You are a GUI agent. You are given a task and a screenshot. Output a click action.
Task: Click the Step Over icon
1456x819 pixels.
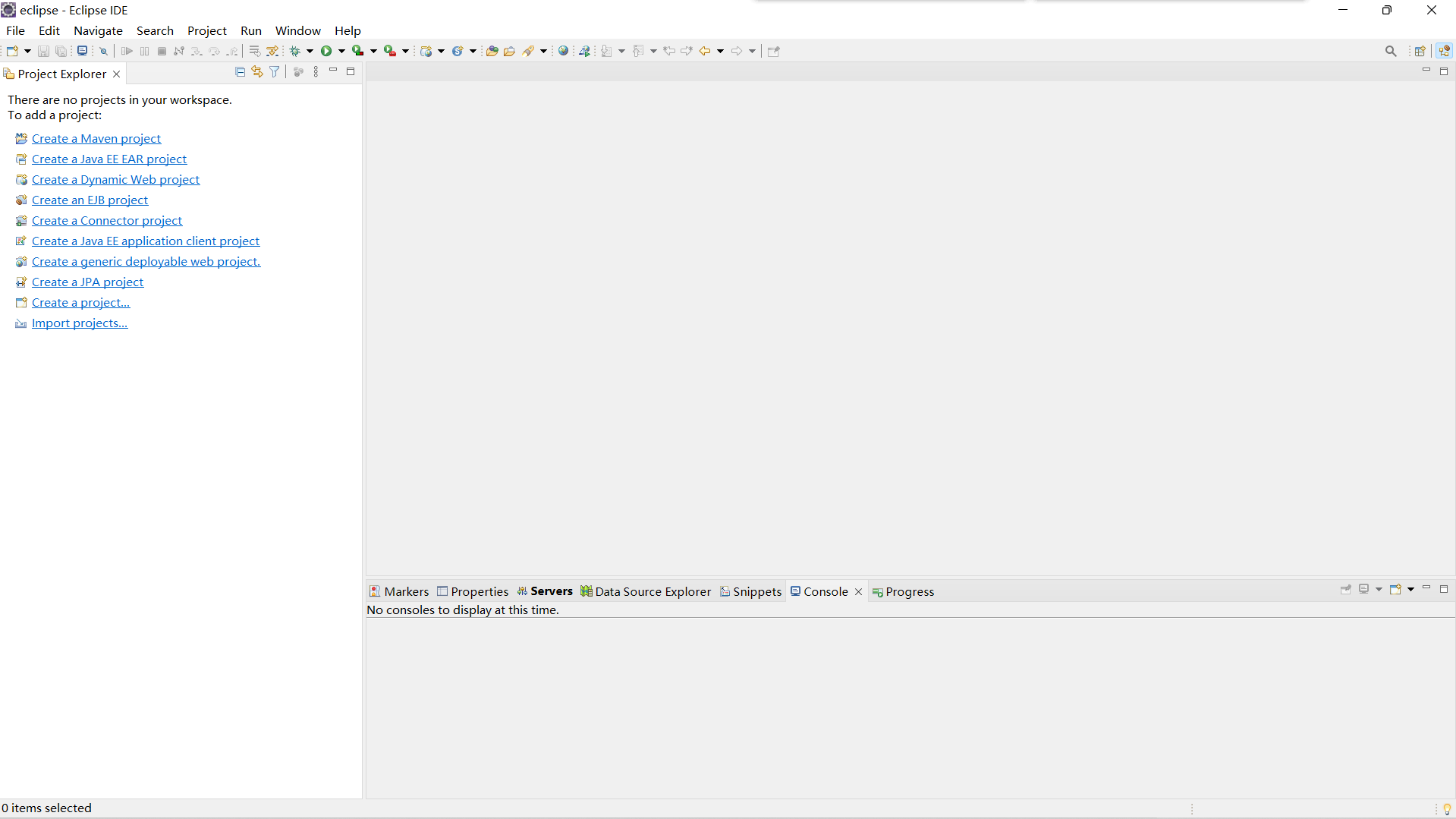tap(215, 51)
